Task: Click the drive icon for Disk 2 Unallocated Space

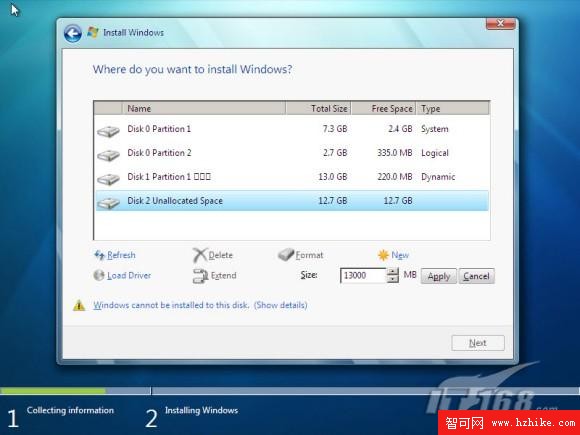Action: [108, 203]
